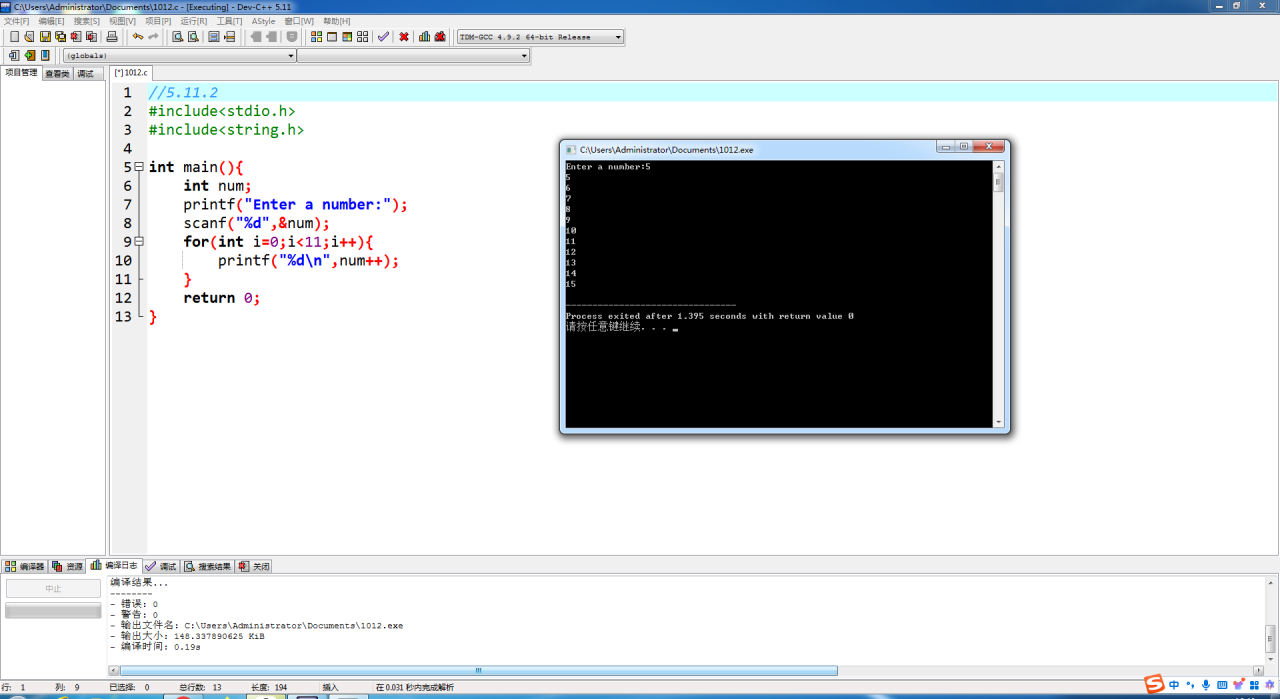Open the compiler set TDM-GCC 4.9.2 dropdown
1280x699 pixels.
[x=540, y=37]
